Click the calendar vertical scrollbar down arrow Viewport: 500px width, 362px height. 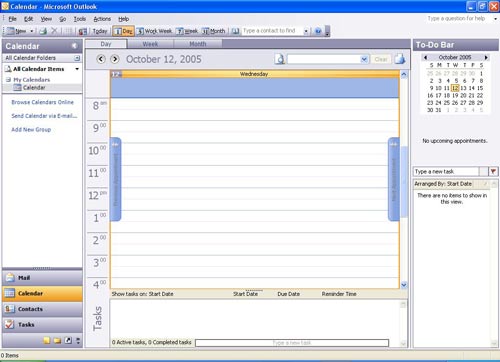(404, 285)
